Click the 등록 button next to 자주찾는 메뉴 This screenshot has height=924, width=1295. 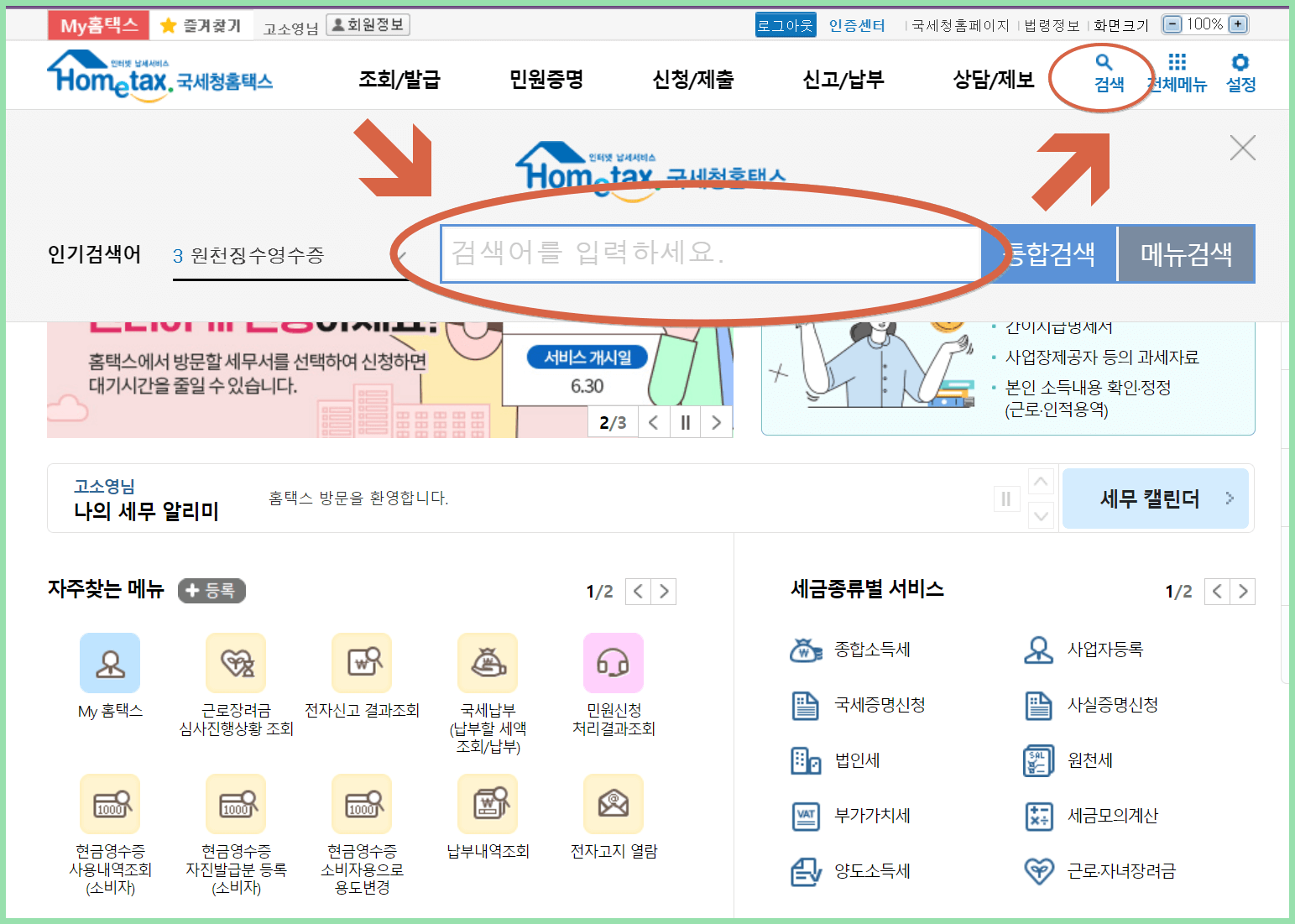tap(211, 591)
